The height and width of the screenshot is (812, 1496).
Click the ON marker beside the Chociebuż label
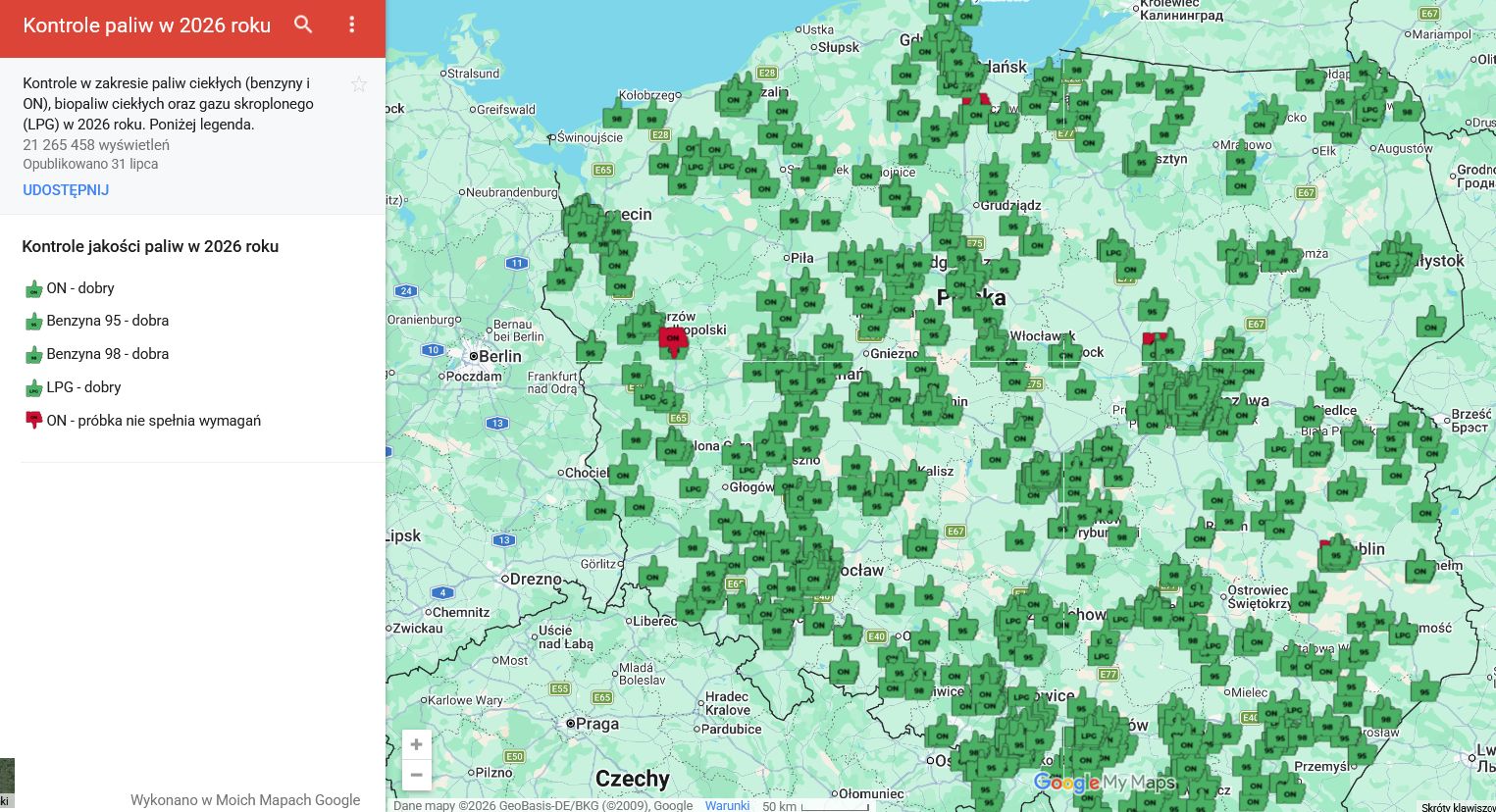coord(623,471)
